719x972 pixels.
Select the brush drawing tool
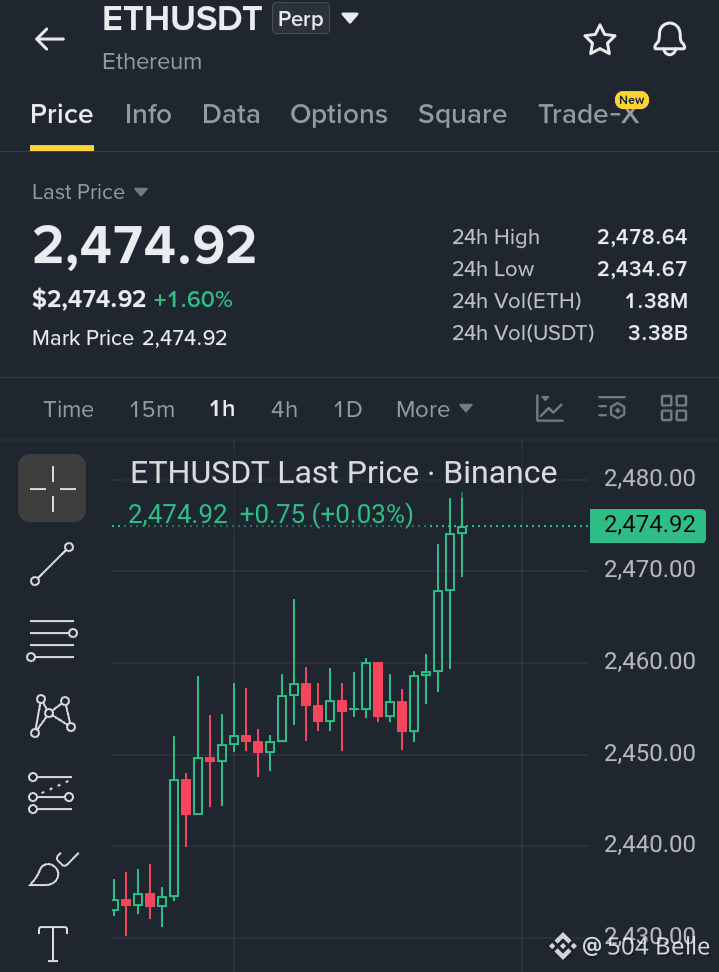tap(53, 868)
